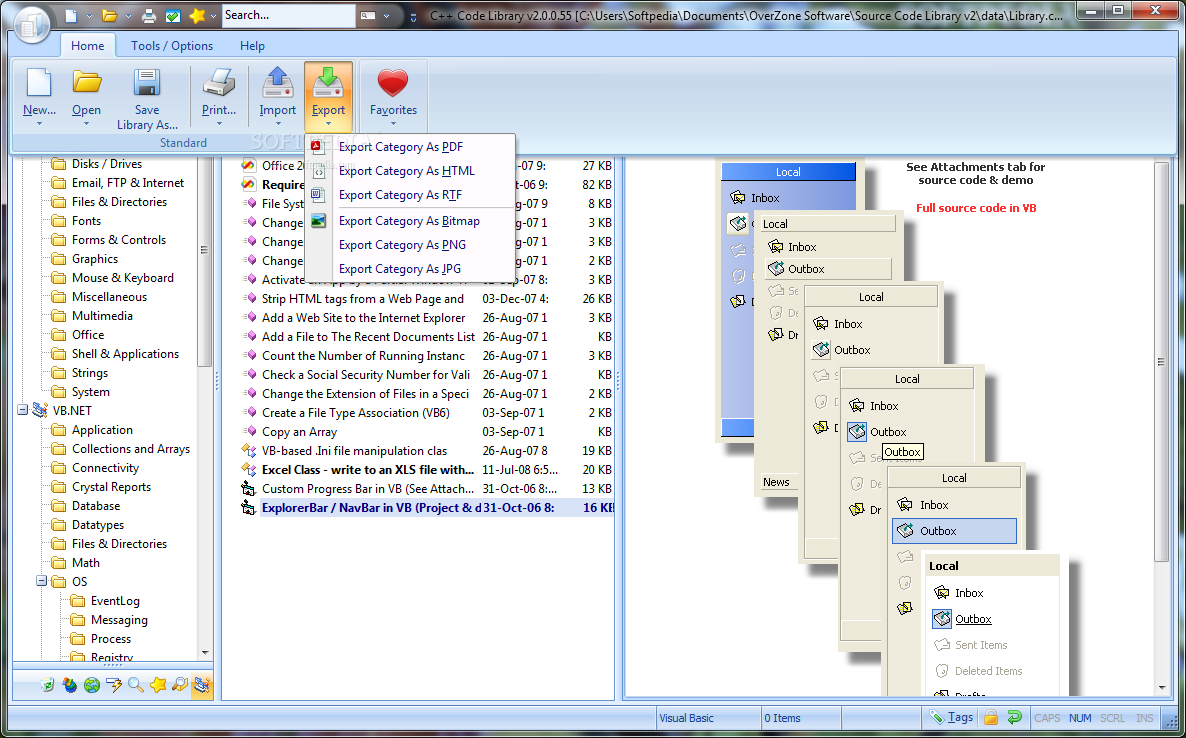The image size is (1186, 738).
Task: Switch to the Home tab
Action: (88, 45)
